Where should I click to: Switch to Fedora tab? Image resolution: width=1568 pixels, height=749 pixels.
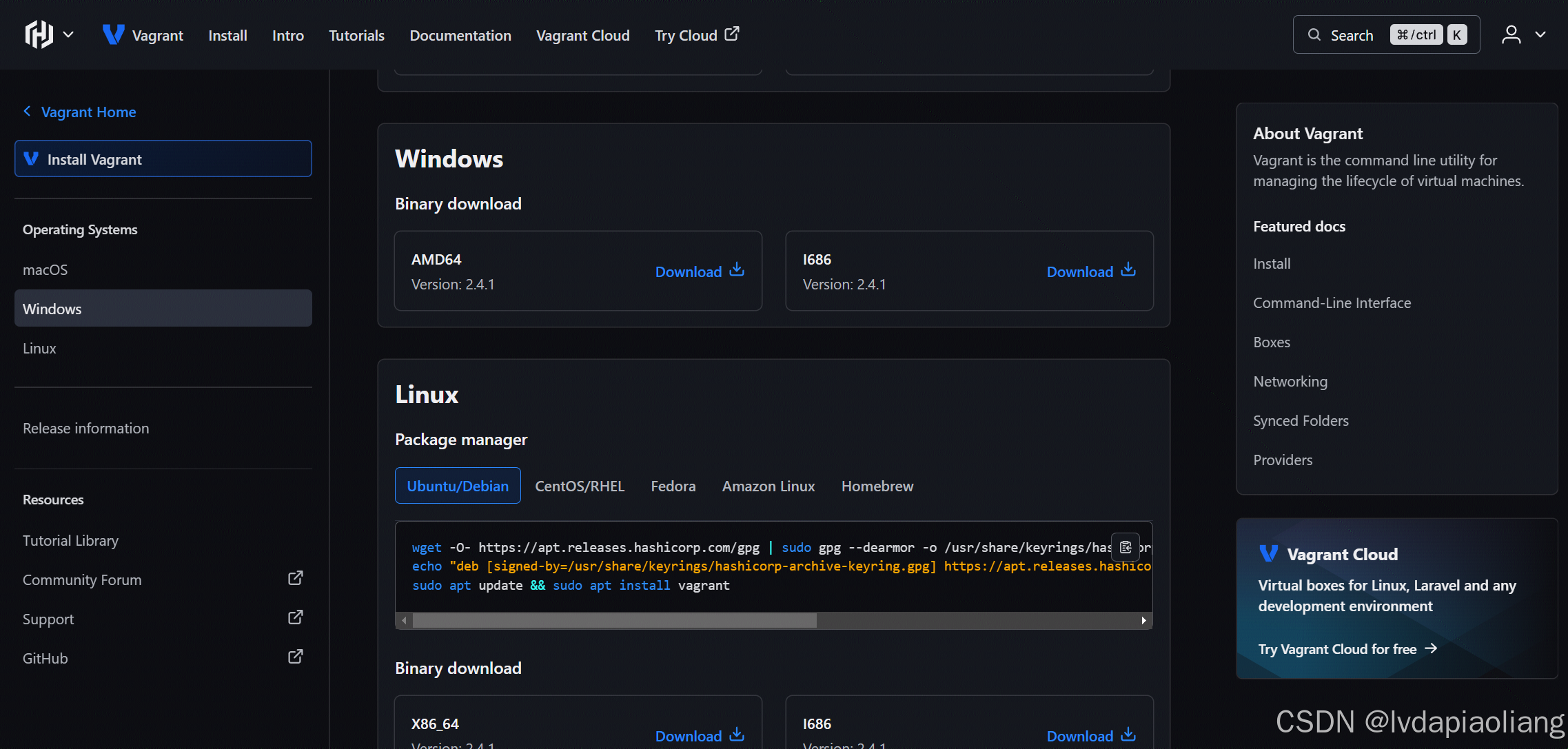pyautogui.click(x=673, y=486)
